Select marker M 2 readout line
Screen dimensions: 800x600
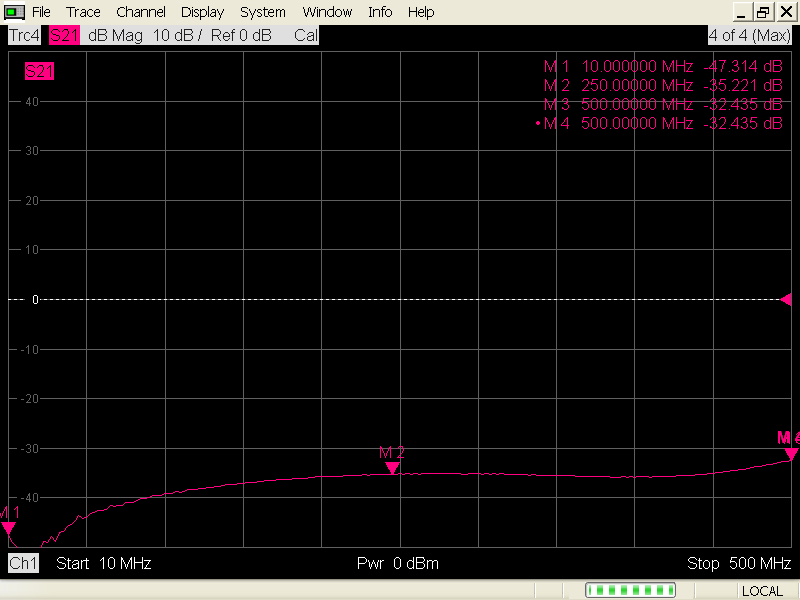663,85
